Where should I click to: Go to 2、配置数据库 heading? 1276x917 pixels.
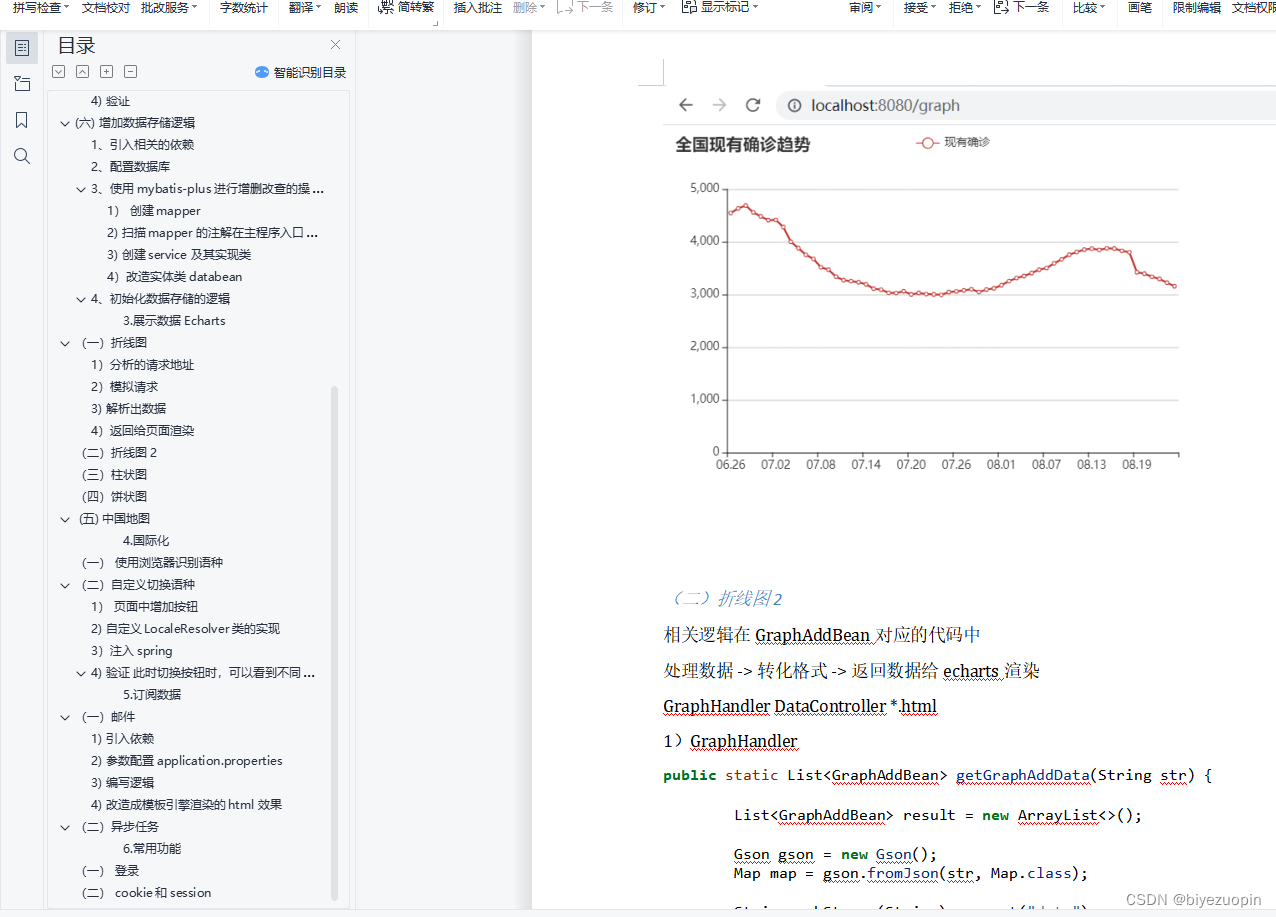[x=130, y=167]
